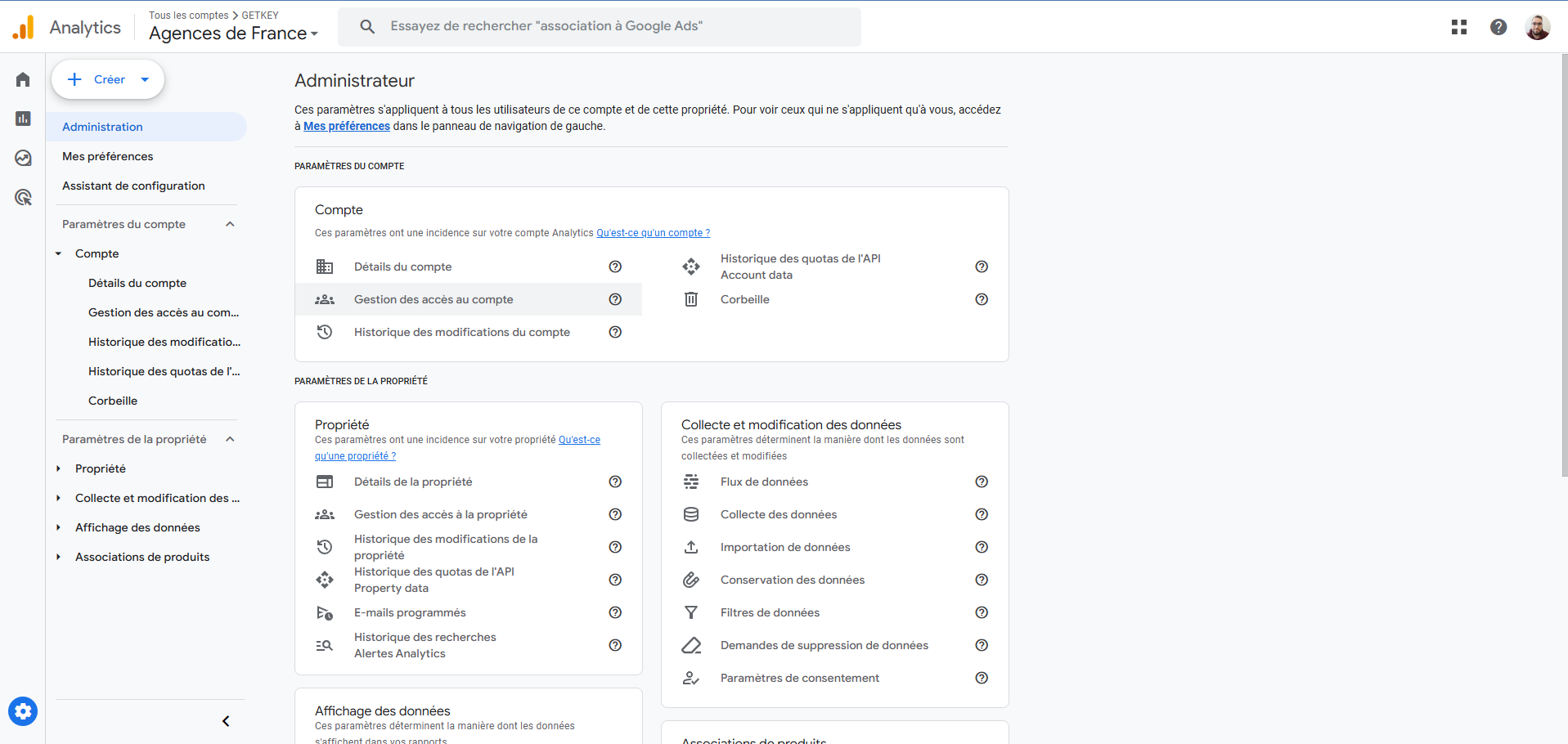Viewport: 1568px width, 744px height.
Task: Open the Advertising section icon
Action: 22,197
